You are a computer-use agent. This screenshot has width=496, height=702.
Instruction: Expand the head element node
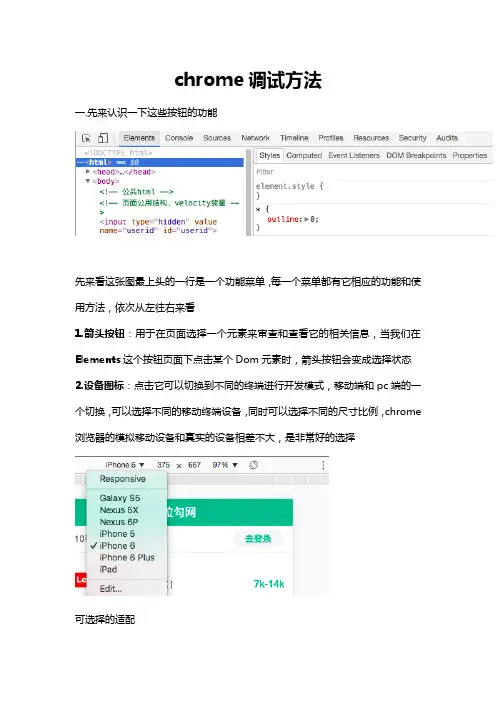click(x=88, y=171)
